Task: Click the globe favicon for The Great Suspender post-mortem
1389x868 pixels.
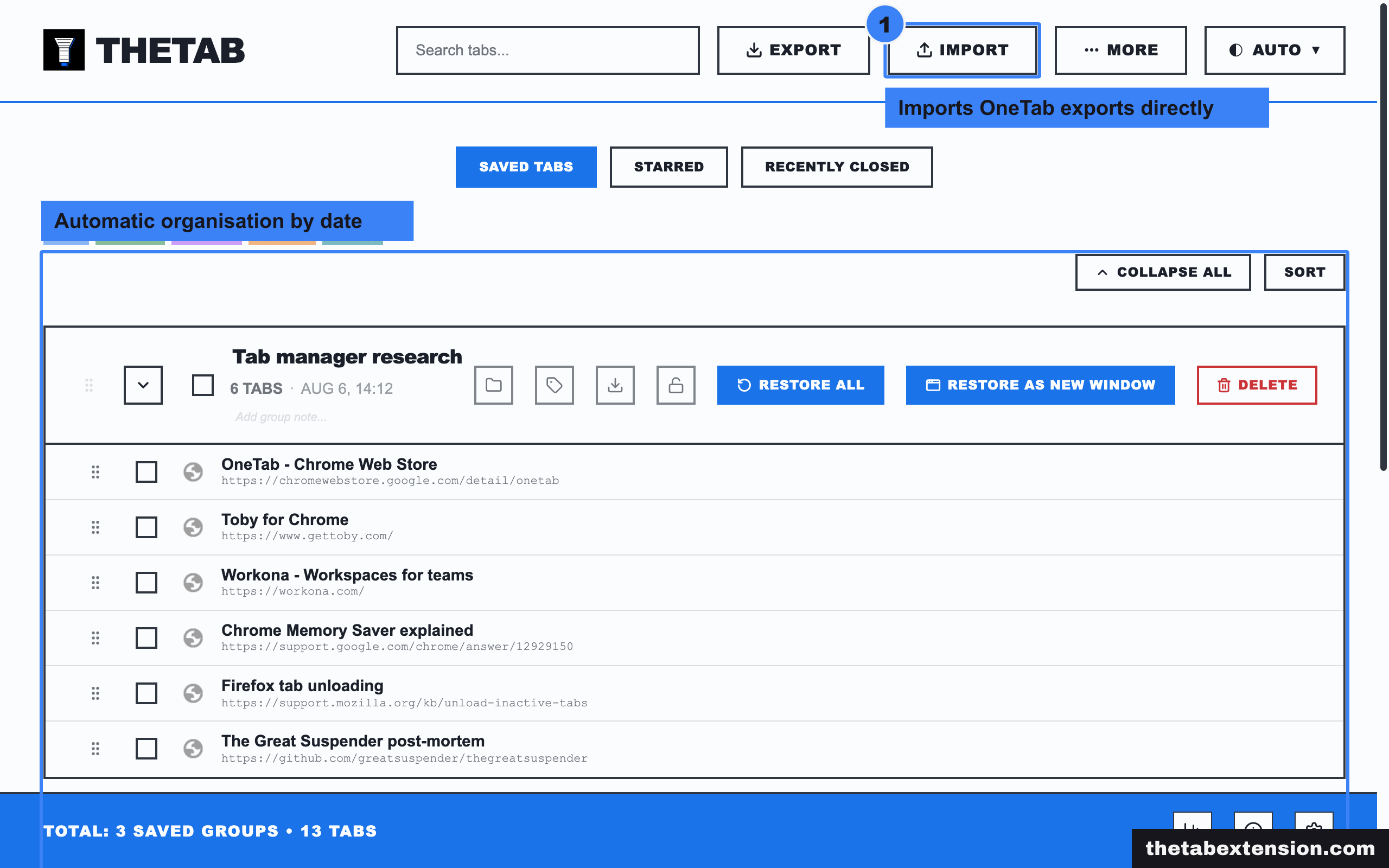Action: tap(193, 749)
